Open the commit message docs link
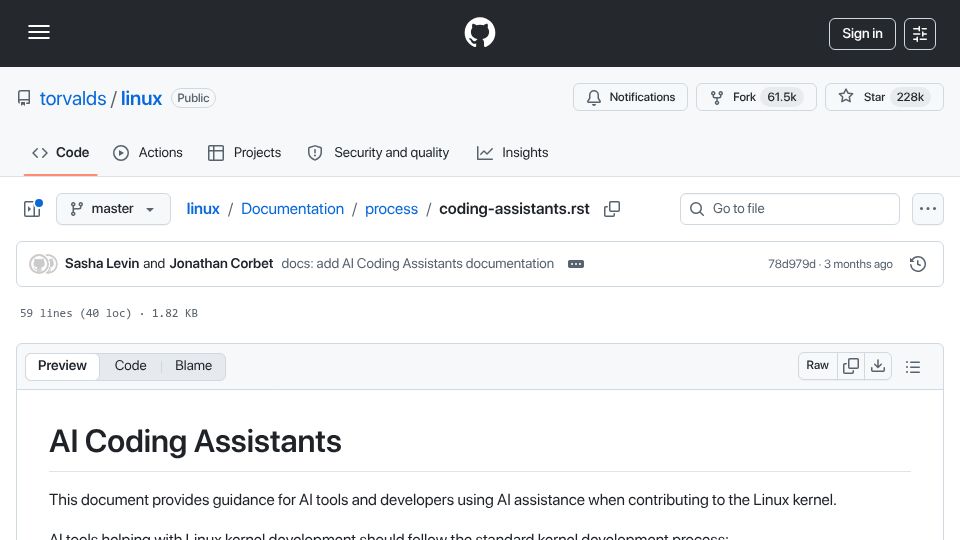Image resolution: width=960 pixels, height=540 pixels. [418, 263]
